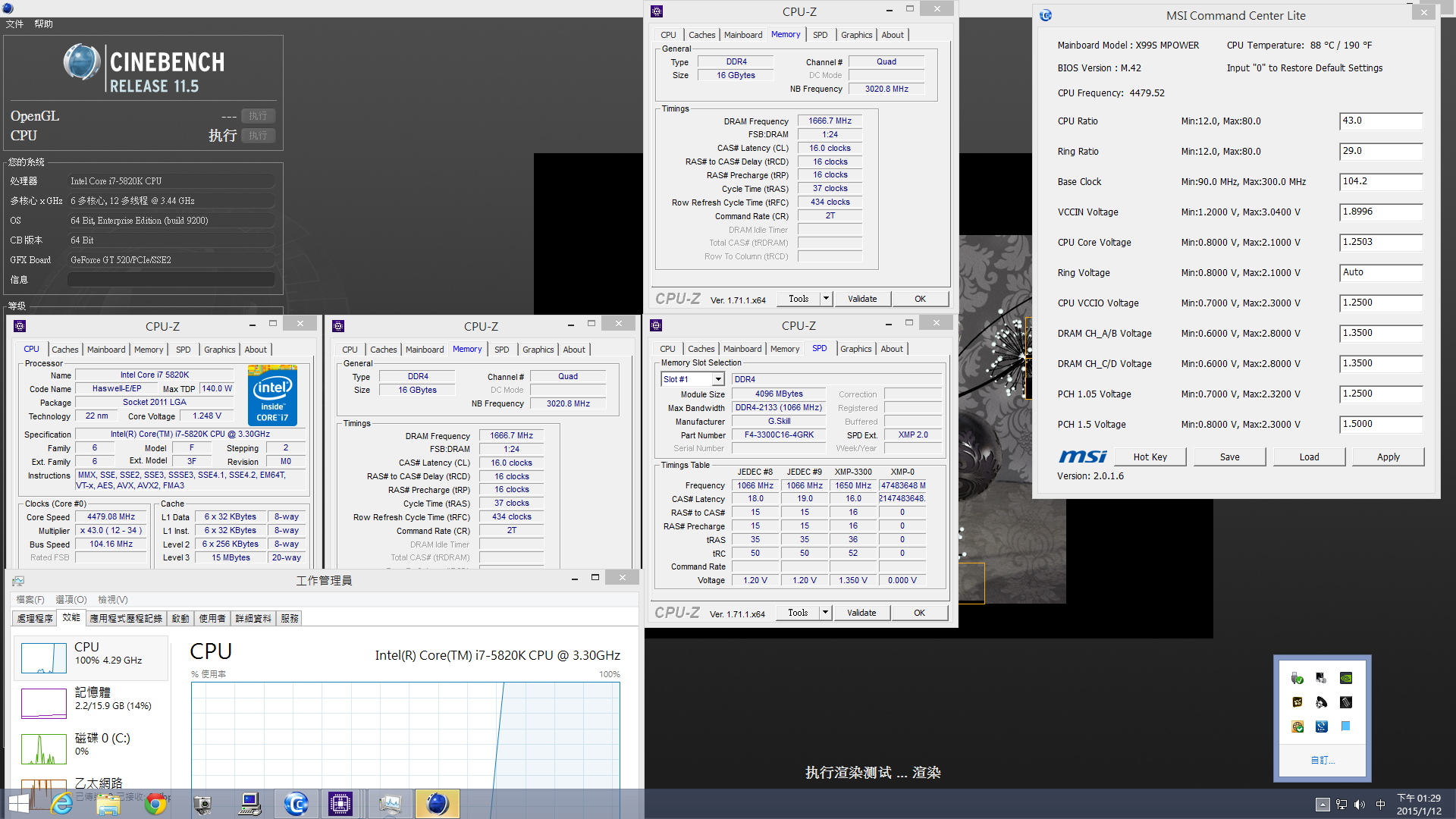The height and width of the screenshot is (819, 1456).
Task: Click the Base Clock field showing 104.2
Action: click(x=1381, y=182)
